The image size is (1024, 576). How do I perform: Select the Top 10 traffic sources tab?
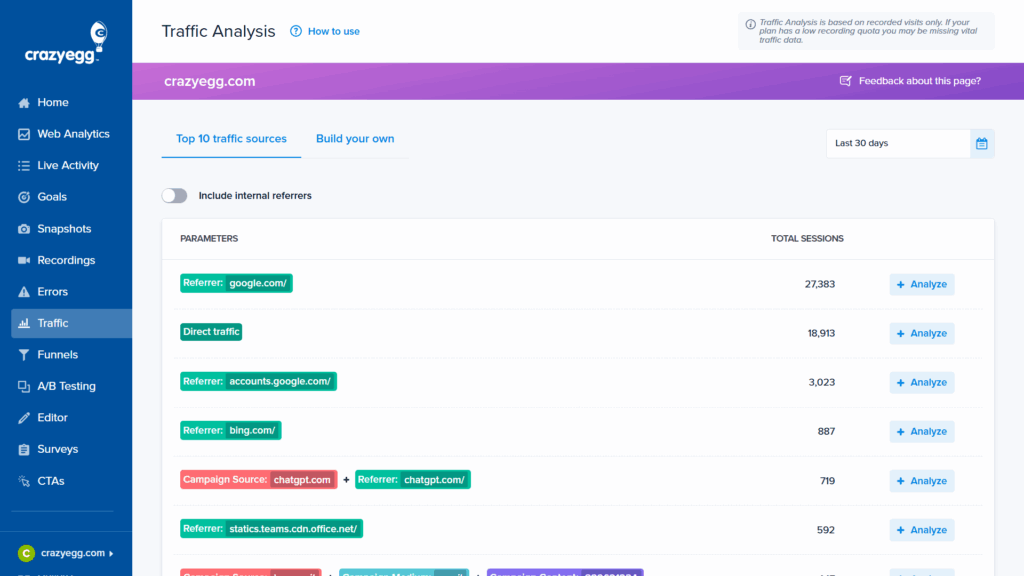(x=231, y=139)
